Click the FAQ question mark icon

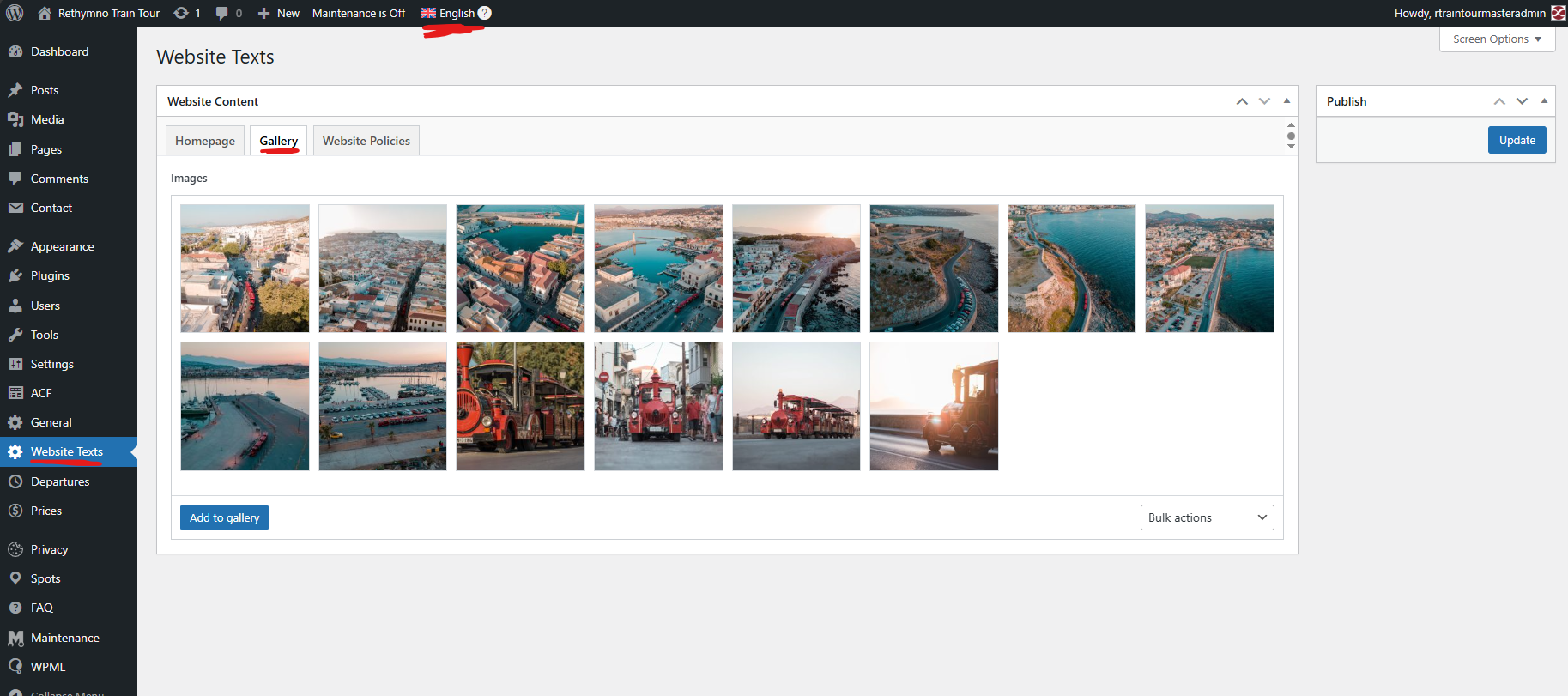(15, 608)
